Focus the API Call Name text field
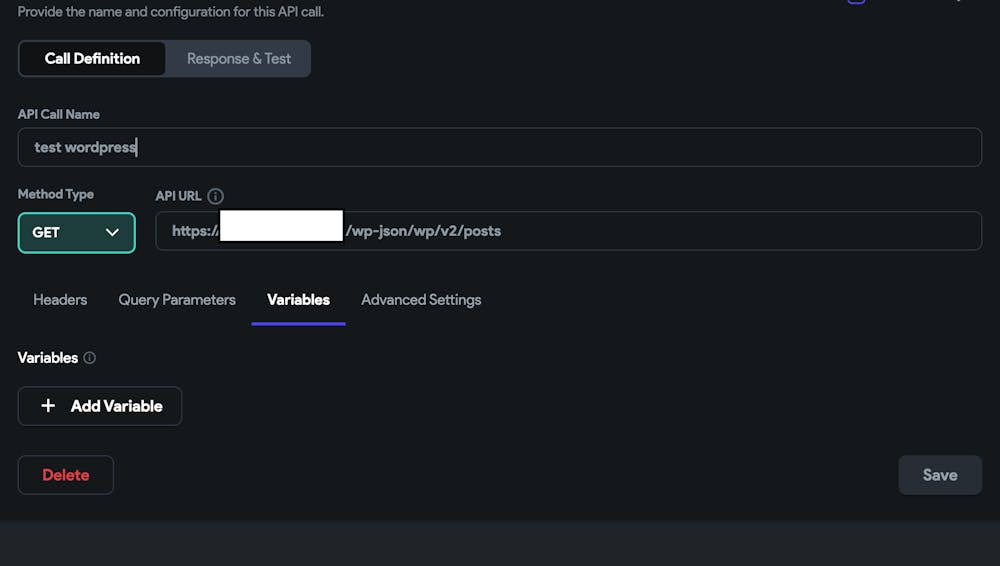Image resolution: width=1000 pixels, height=566 pixels. coord(500,147)
